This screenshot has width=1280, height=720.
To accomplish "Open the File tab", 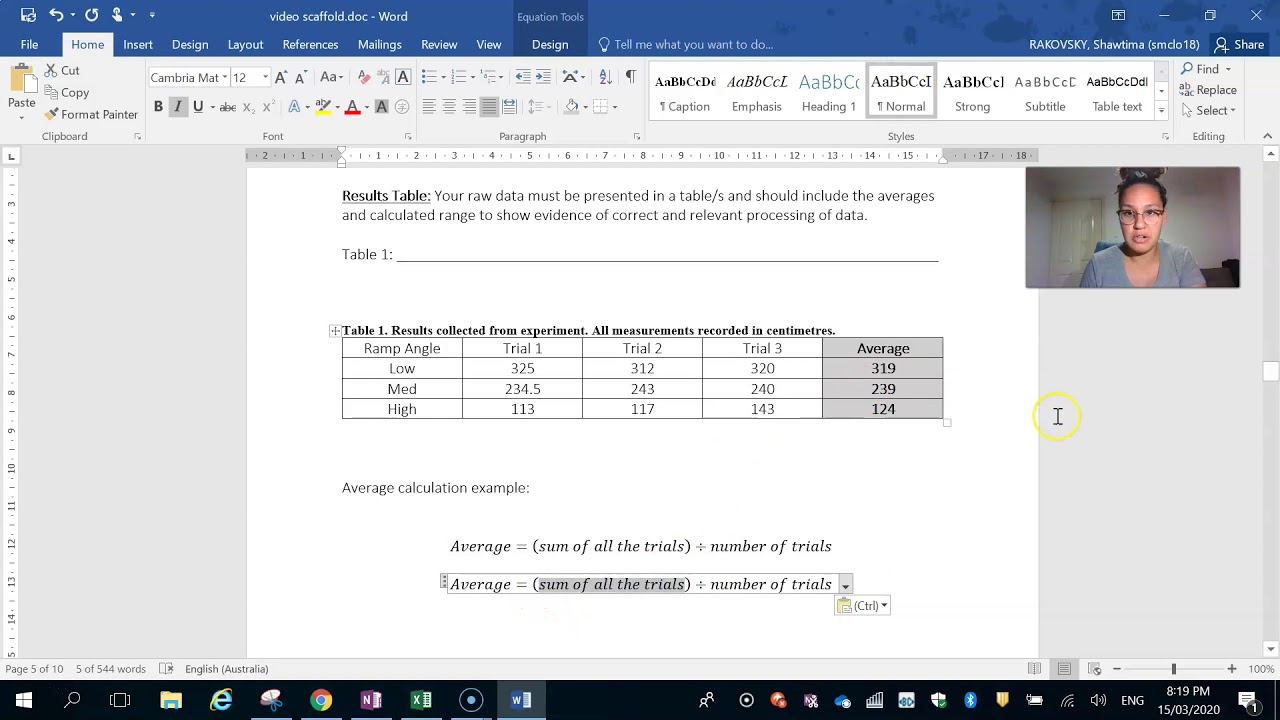I will pos(29,44).
